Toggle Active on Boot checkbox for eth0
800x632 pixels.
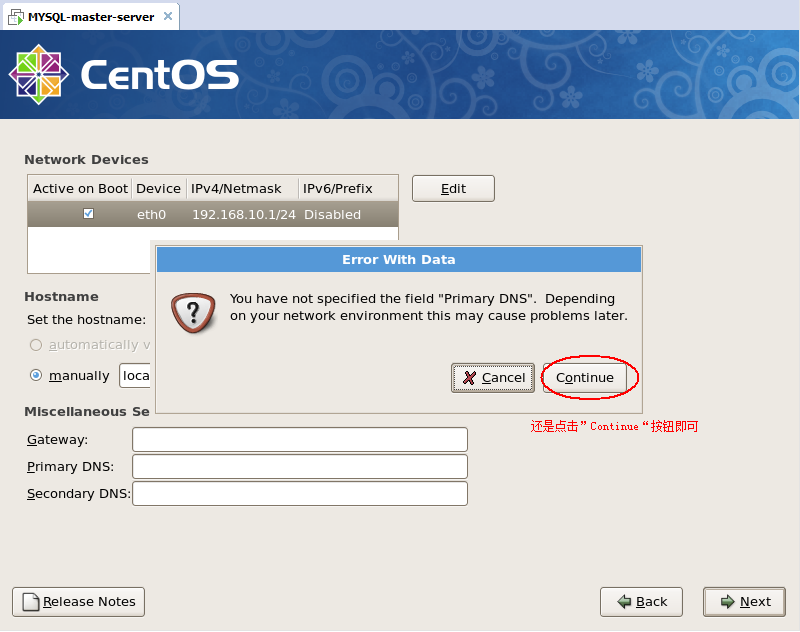[x=88, y=213]
